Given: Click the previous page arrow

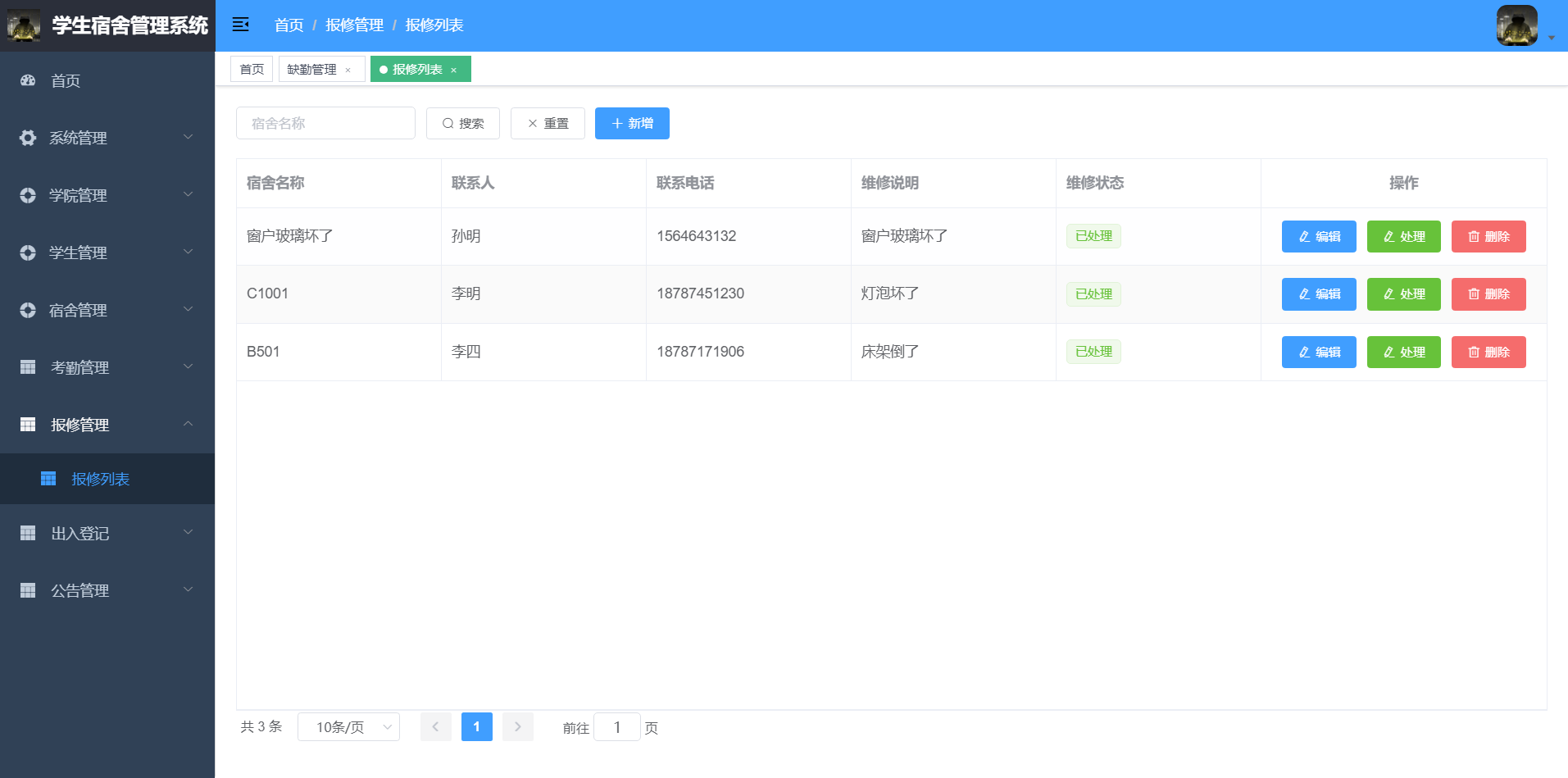Looking at the screenshot, I should 436,727.
